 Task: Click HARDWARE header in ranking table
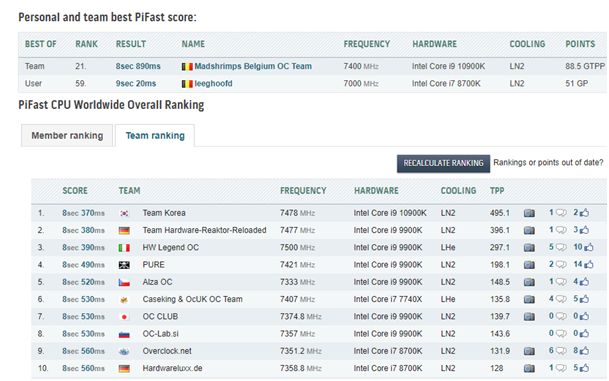click(376, 191)
